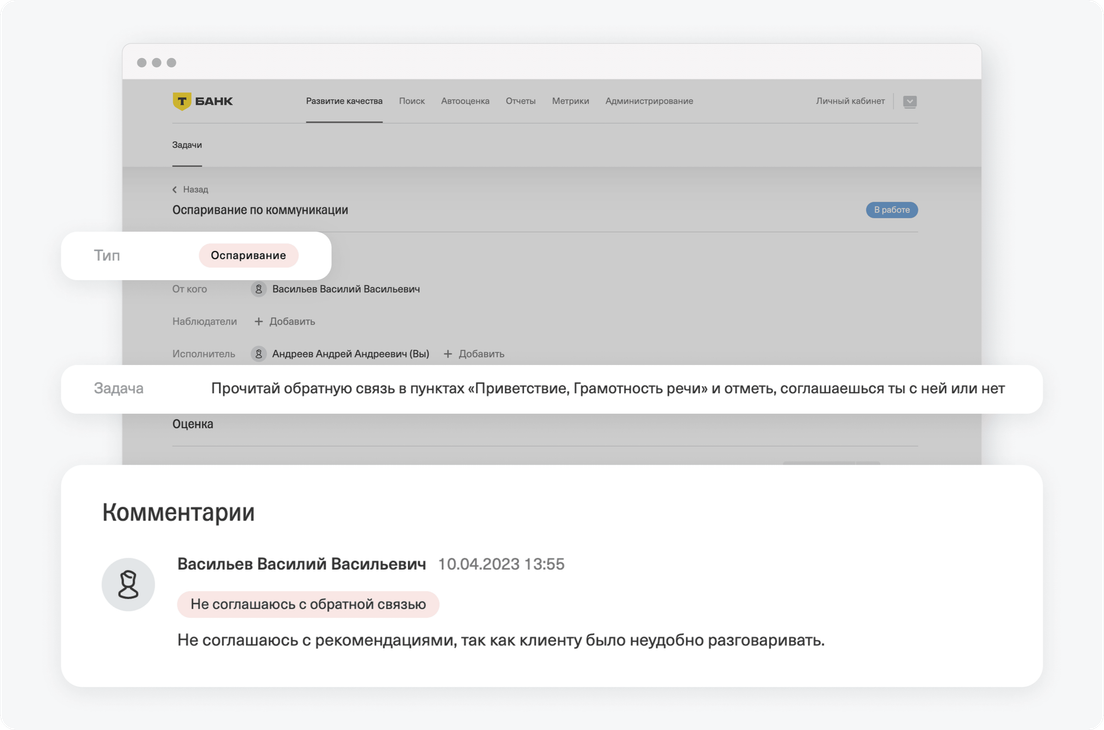Open the Автооценка section
This screenshot has height=730, width=1104.
click(465, 101)
